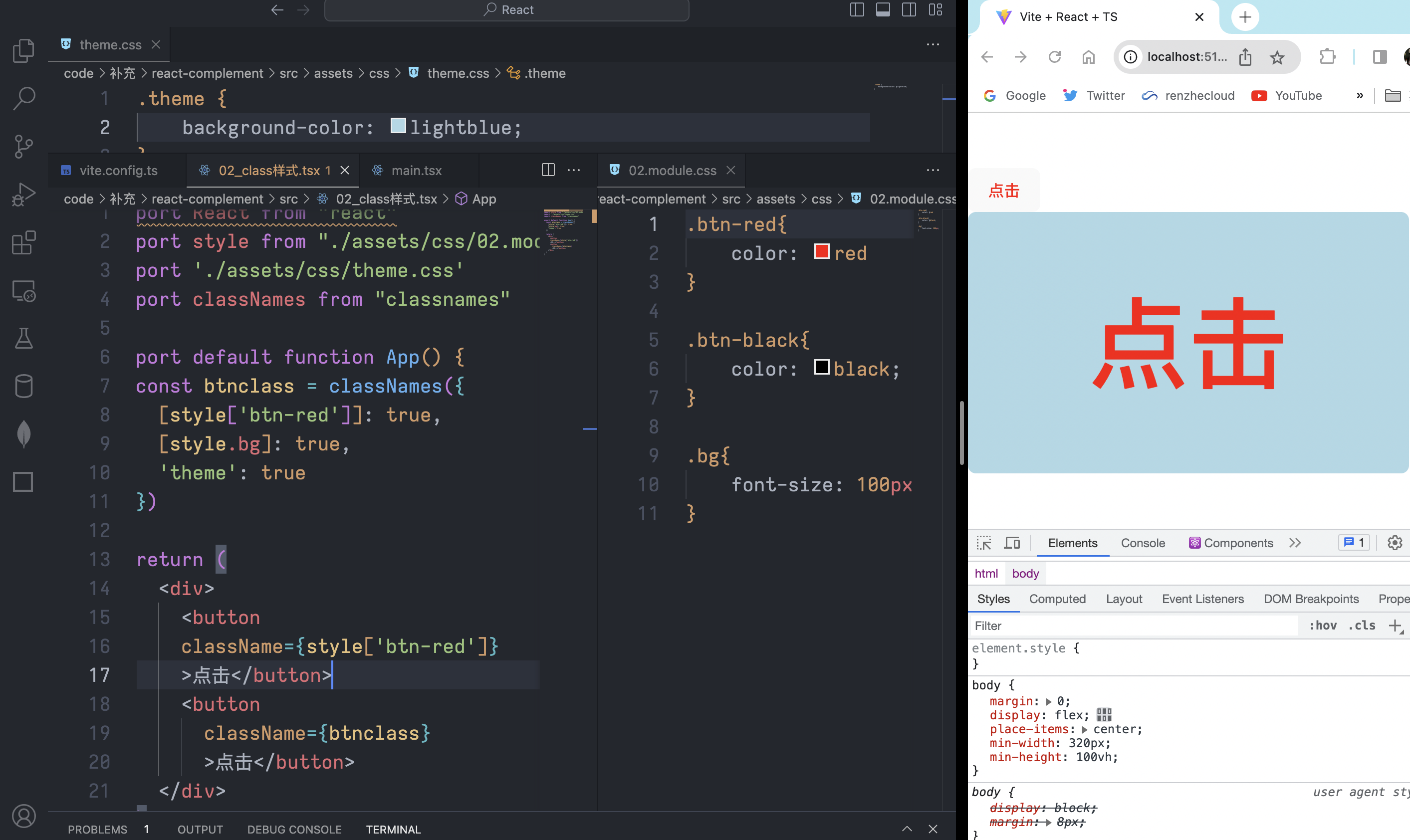Open DevTools settings gear
1410x840 pixels.
pyautogui.click(x=1395, y=543)
